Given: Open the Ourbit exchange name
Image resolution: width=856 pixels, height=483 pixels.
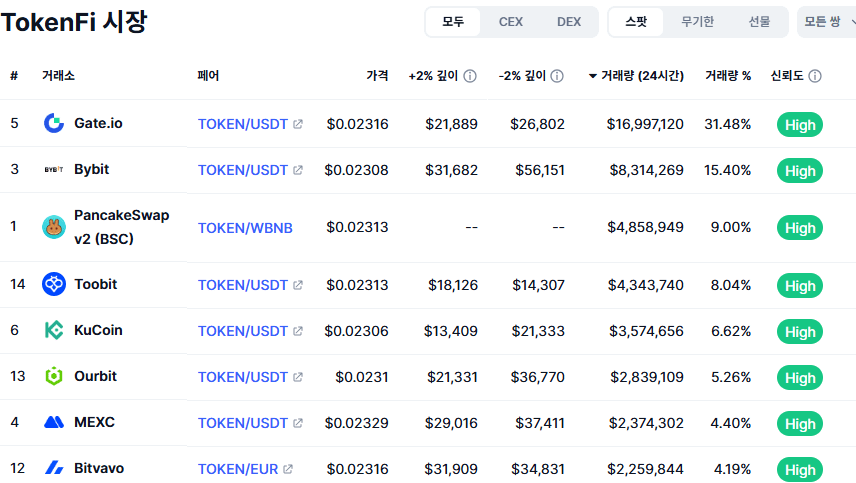Looking at the screenshot, I should pos(96,376).
